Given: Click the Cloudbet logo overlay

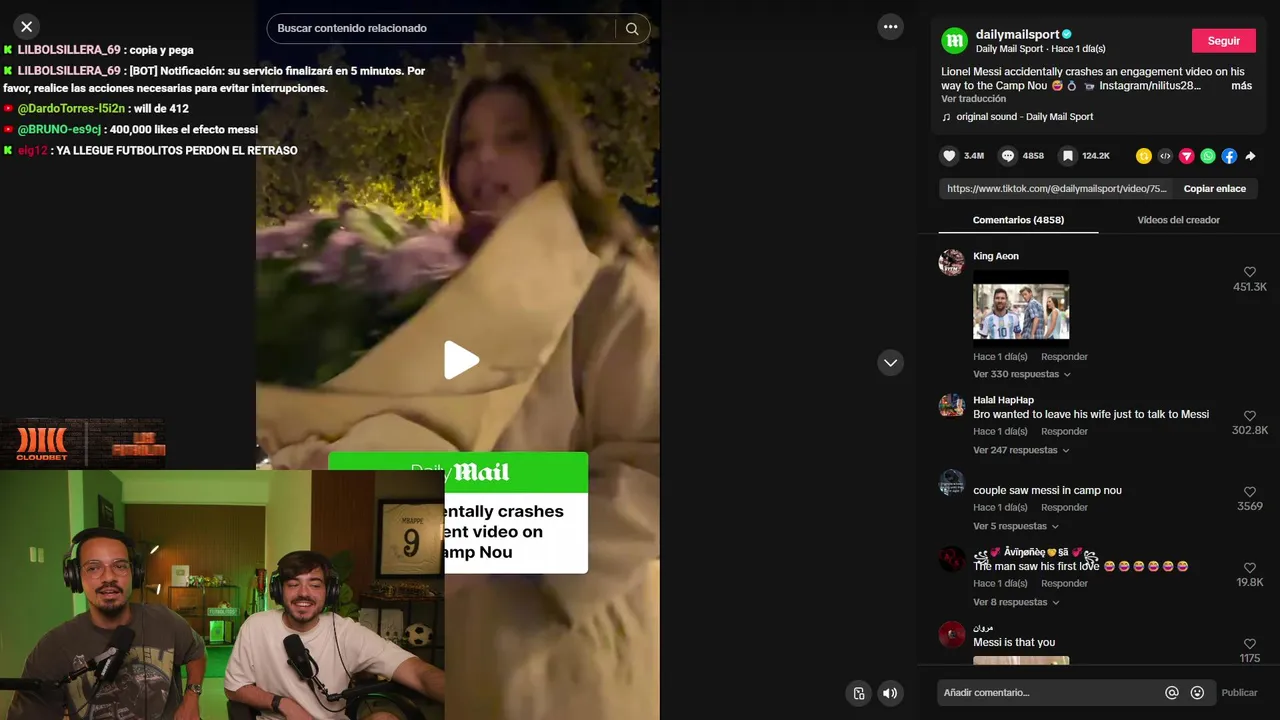Looking at the screenshot, I should pyautogui.click(x=40, y=444).
